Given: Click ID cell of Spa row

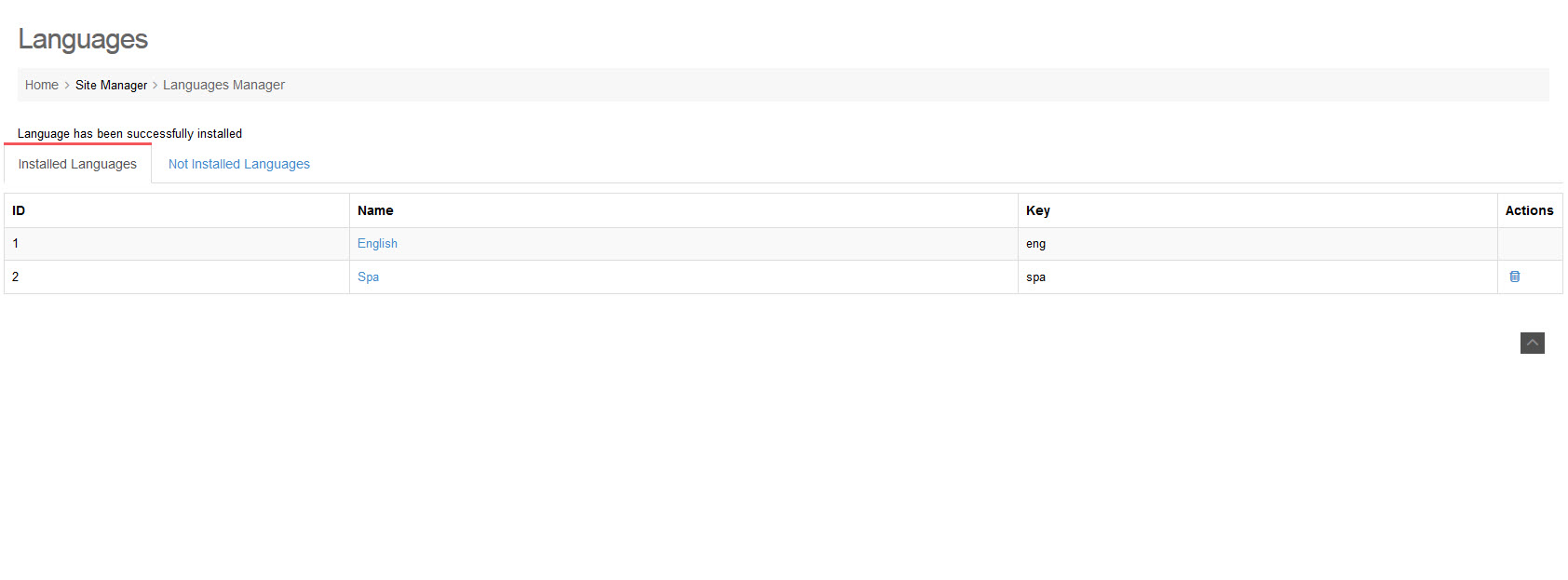Looking at the screenshot, I should 16,277.
